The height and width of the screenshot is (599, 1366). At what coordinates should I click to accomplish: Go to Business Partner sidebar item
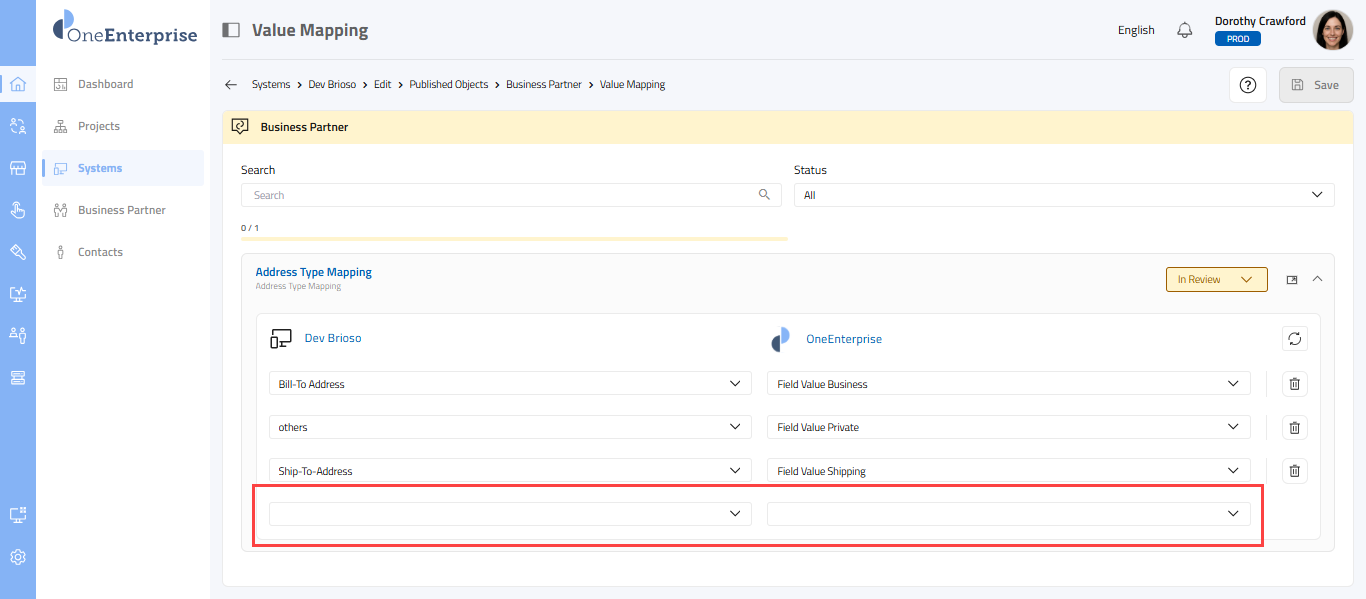121,210
